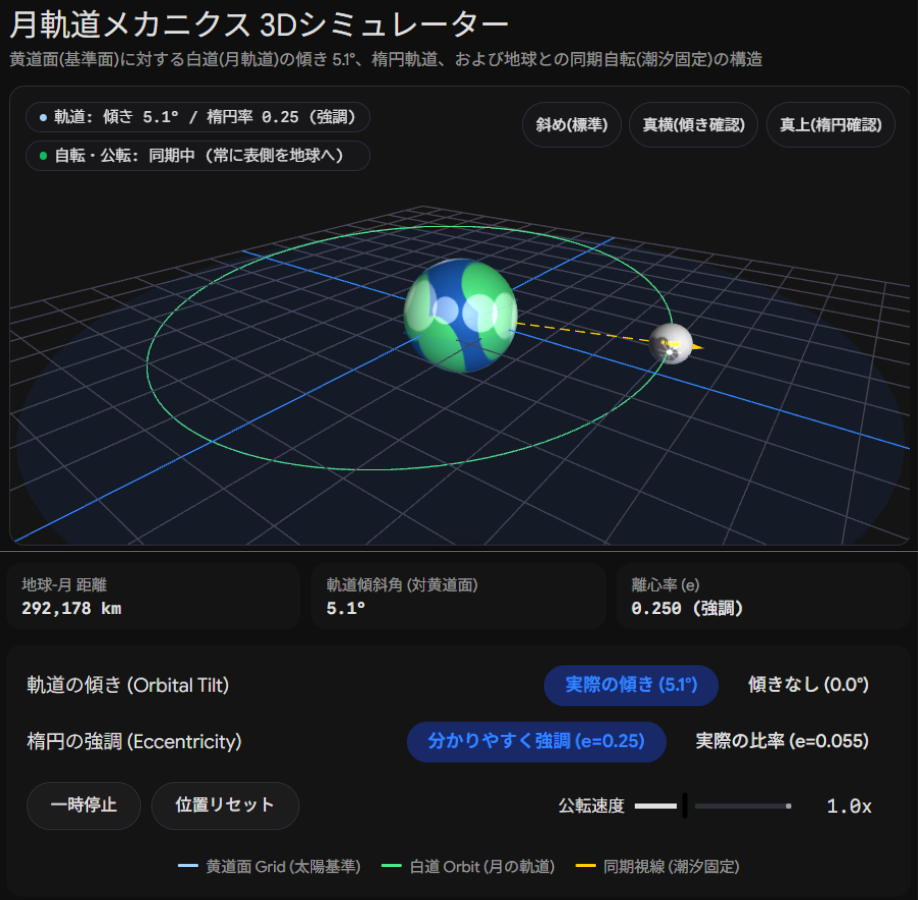Click the 公転速度 label

tap(591, 806)
